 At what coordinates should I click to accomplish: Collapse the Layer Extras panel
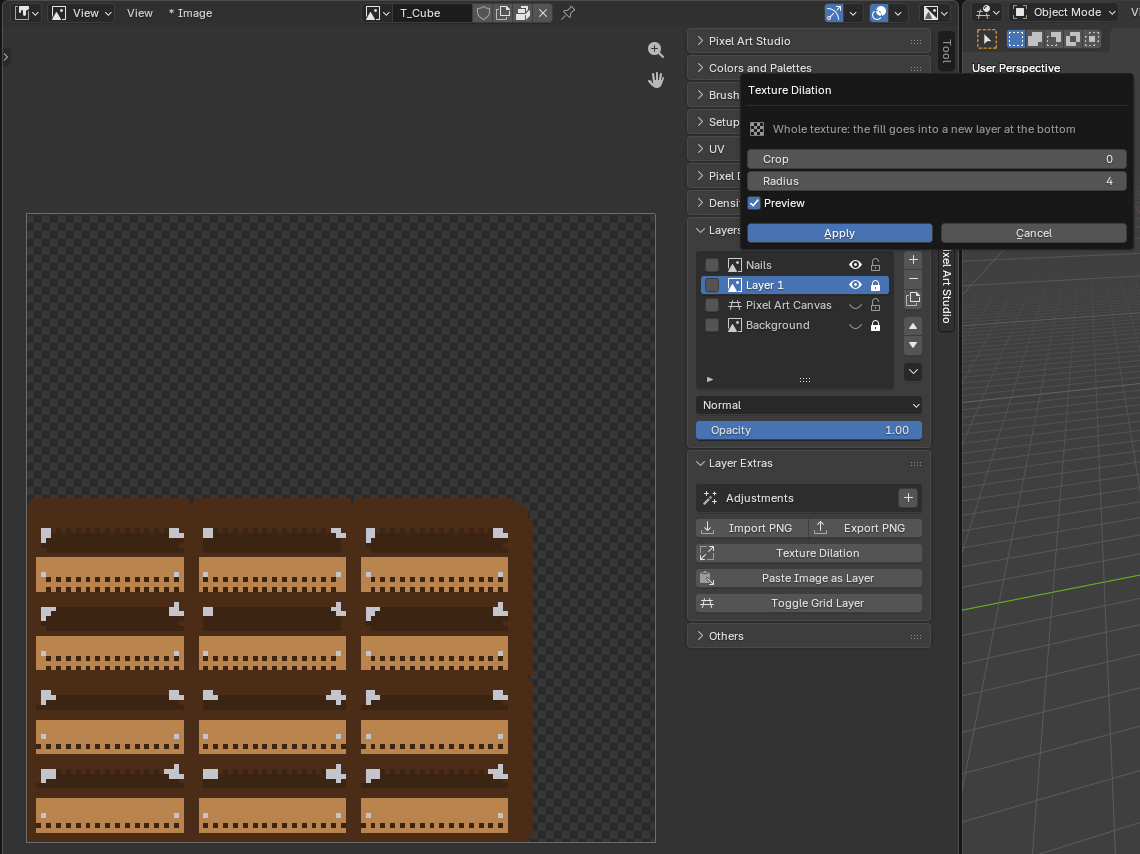808,464
